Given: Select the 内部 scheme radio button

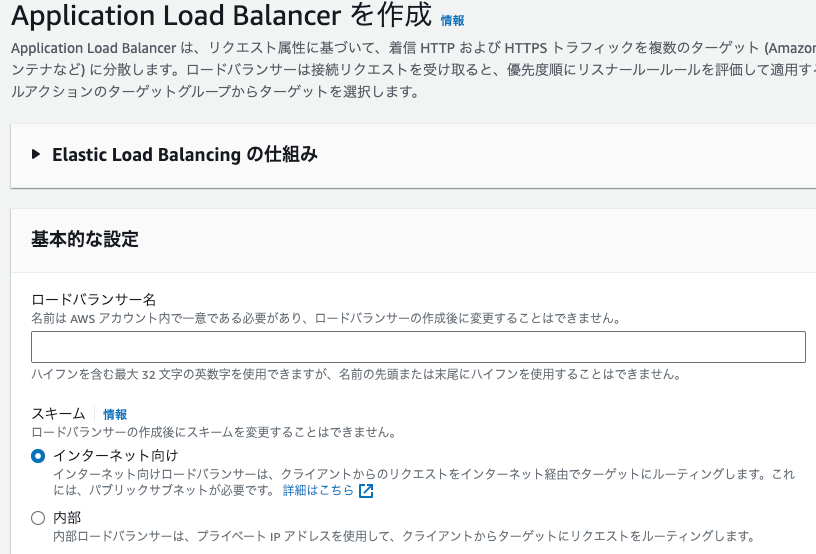Looking at the screenshot, I should coord(38,518).
